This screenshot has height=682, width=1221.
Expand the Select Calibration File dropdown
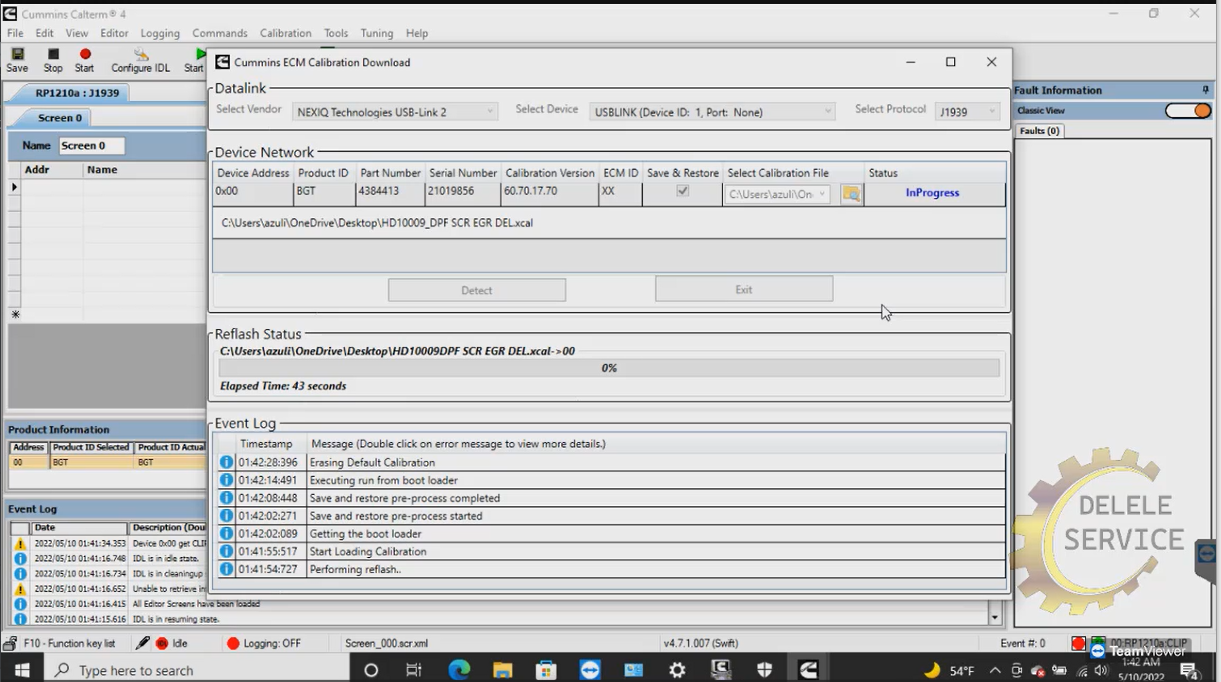(x=823, y=194)
